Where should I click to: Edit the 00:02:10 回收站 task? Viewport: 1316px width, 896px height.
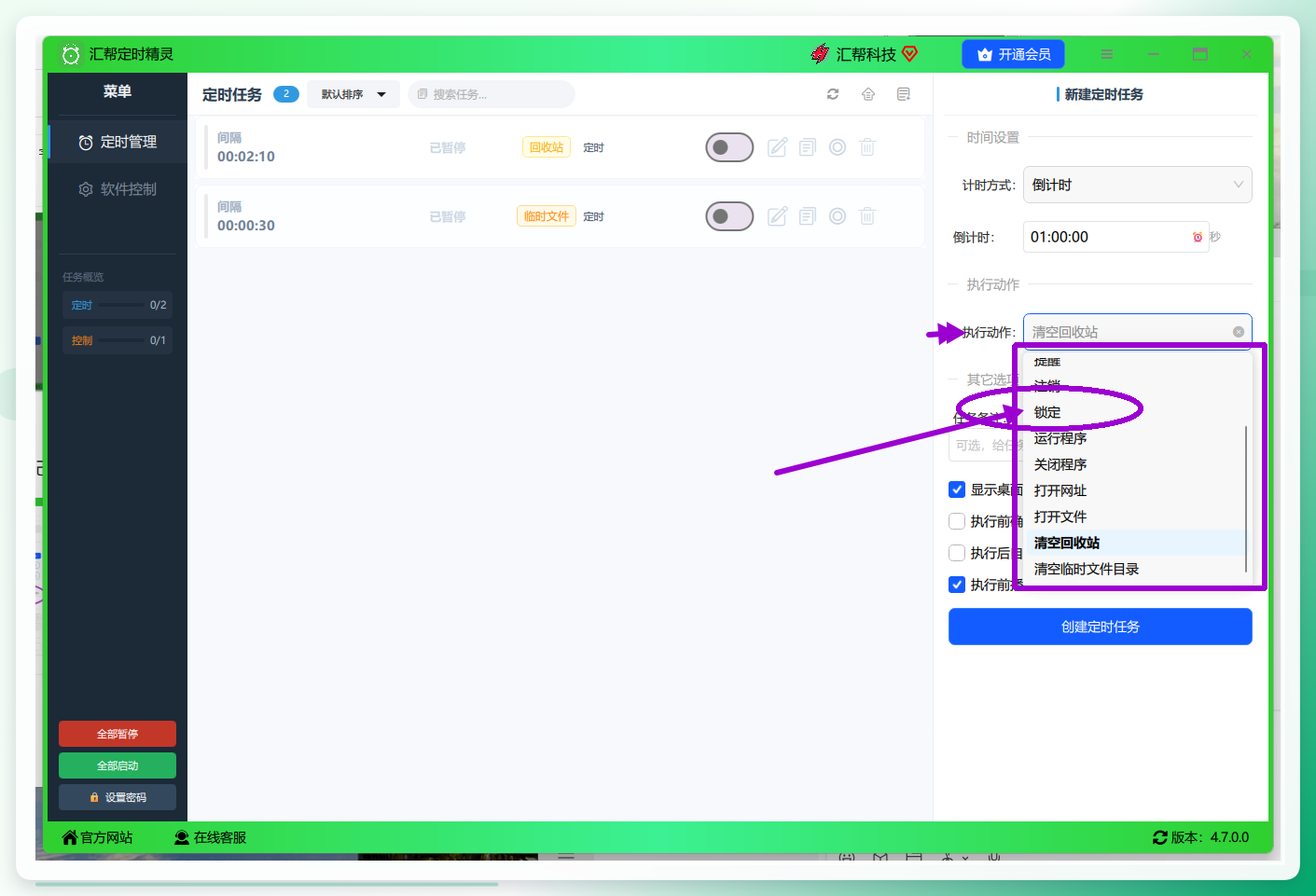(x=778, y=147)
